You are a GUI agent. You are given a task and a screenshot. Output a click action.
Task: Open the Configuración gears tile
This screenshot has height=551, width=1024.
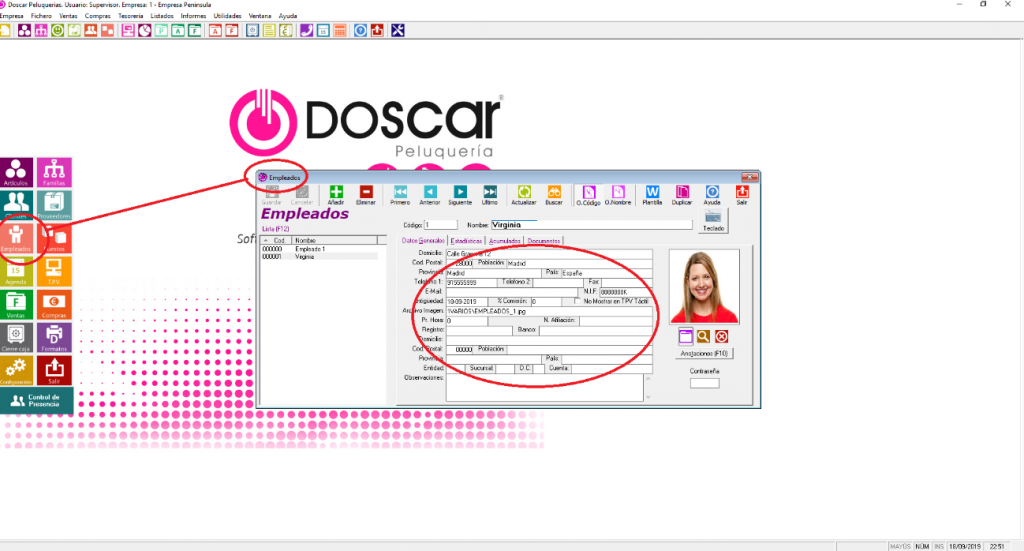tap(16, 371)
